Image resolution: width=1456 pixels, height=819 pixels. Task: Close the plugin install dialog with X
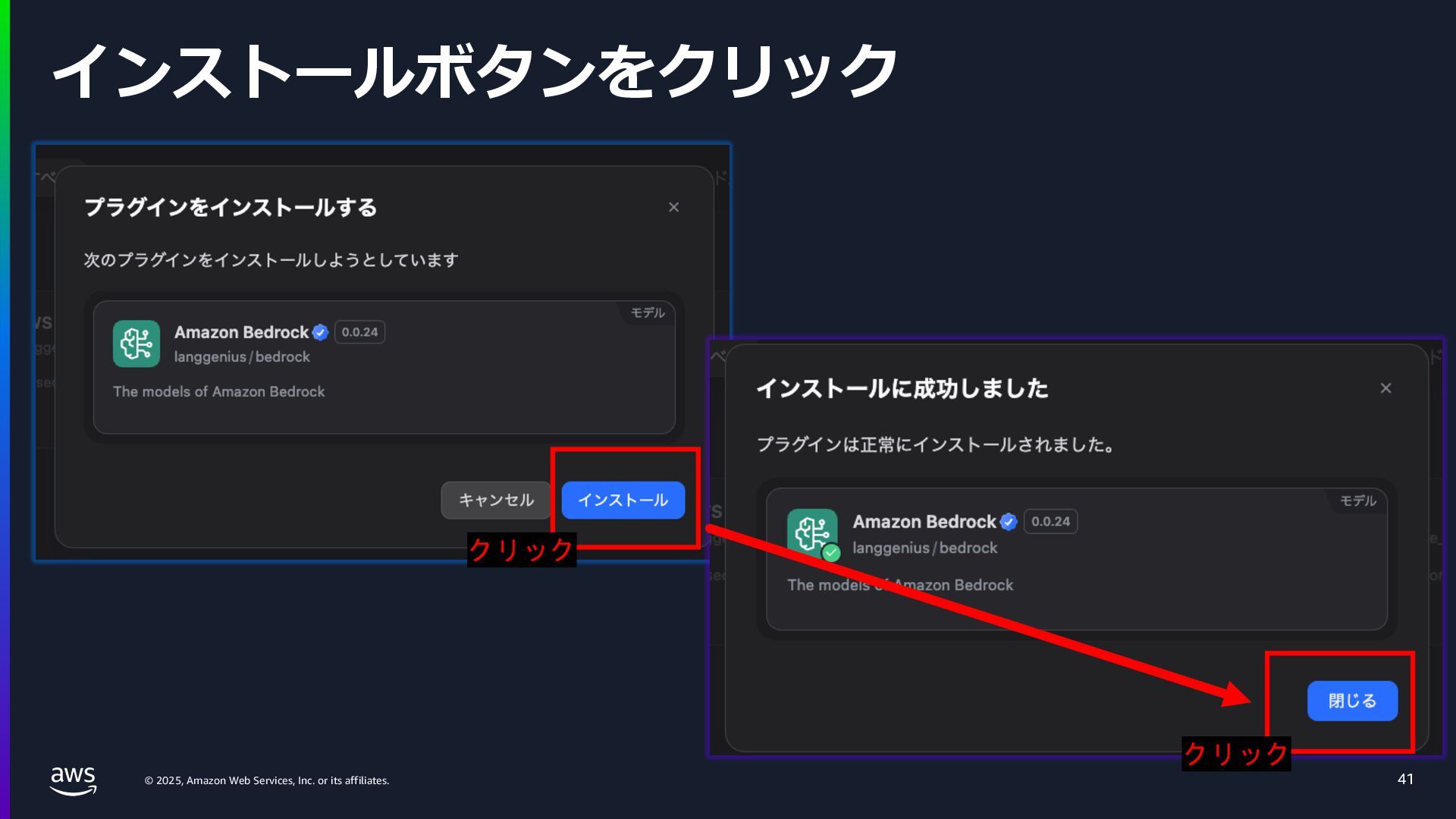[x=673, y=207]
